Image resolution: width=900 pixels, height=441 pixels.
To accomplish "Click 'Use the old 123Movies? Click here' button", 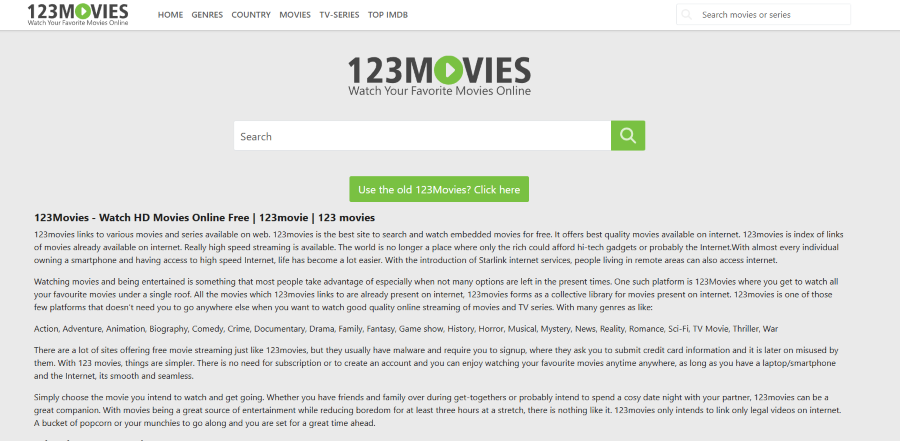I will pyautogui.click(x=439, y=189).
